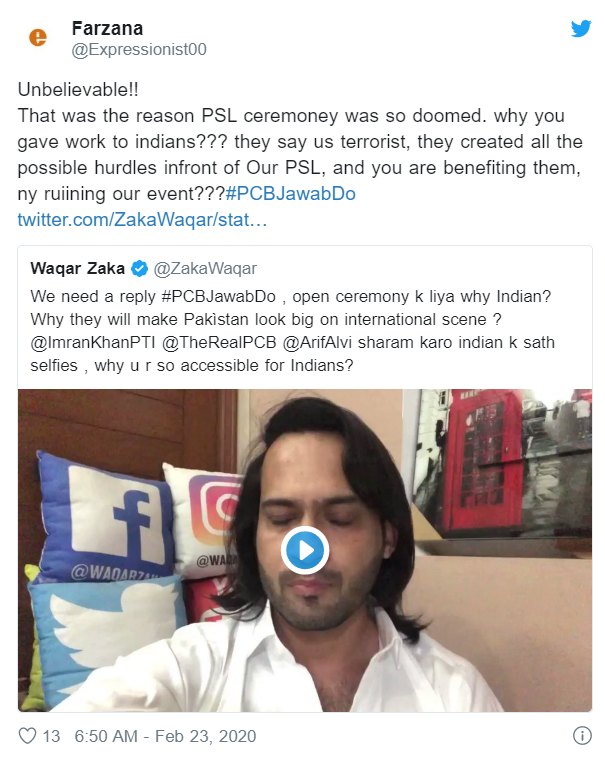Click the Twitter bird logo
This screenshot has height=761, width=605.
581,29
